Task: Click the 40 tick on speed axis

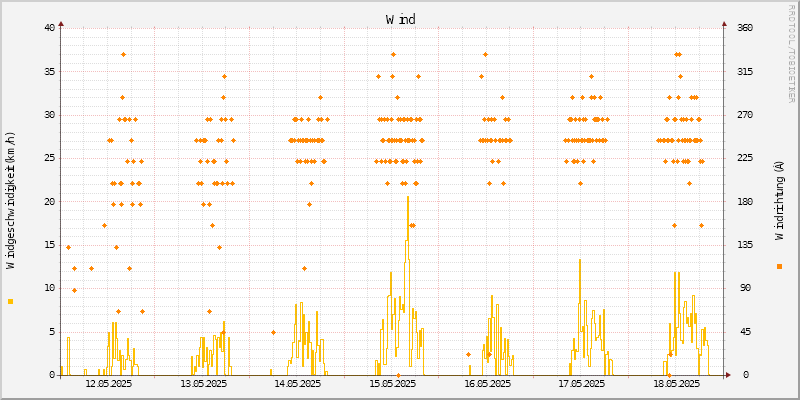Action: [48, 27]
